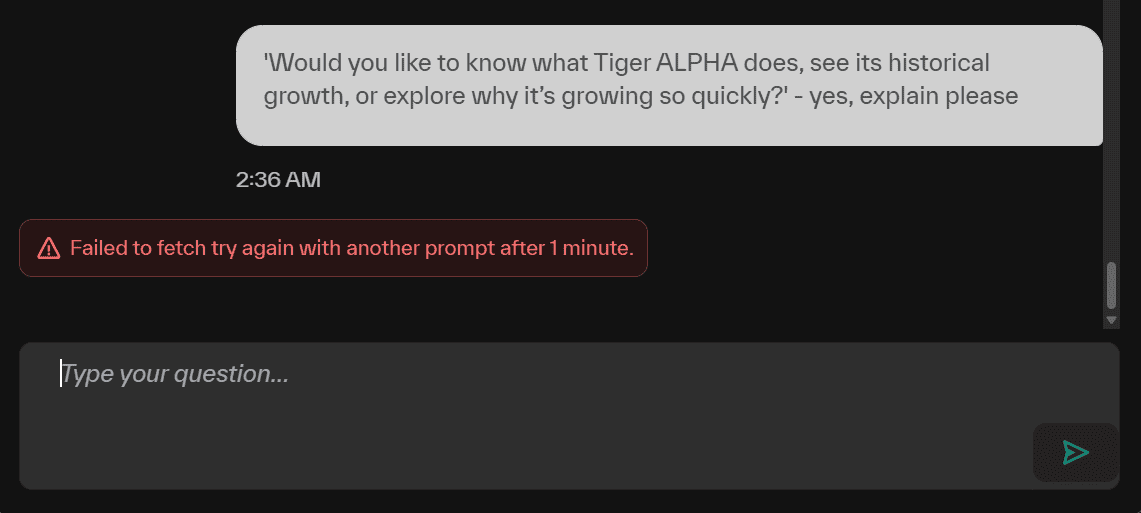Image resolution: width=1141 pixels, height=513 pixels.
Task: Click the warning triangle icon in the error
Action: pyautogui.click(x=48, y=248)
